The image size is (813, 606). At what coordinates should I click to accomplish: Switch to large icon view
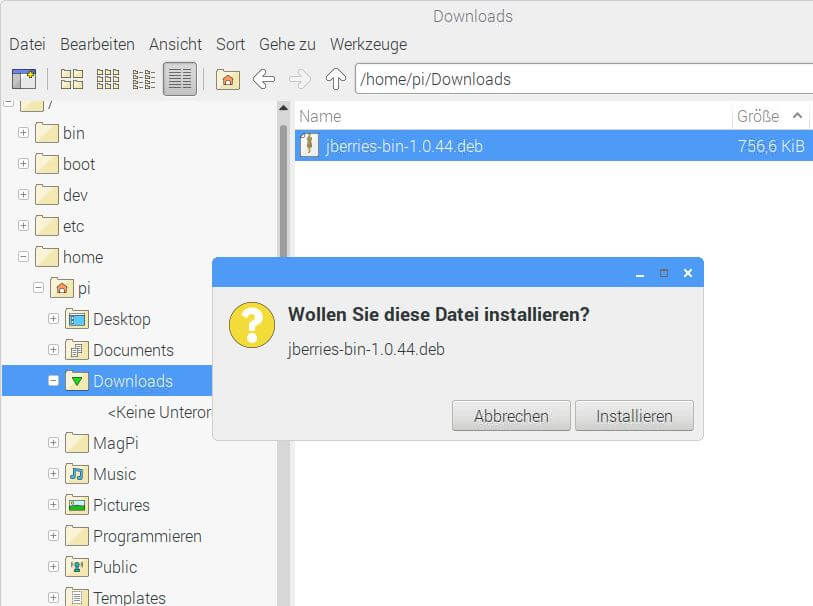click(72, 79)
